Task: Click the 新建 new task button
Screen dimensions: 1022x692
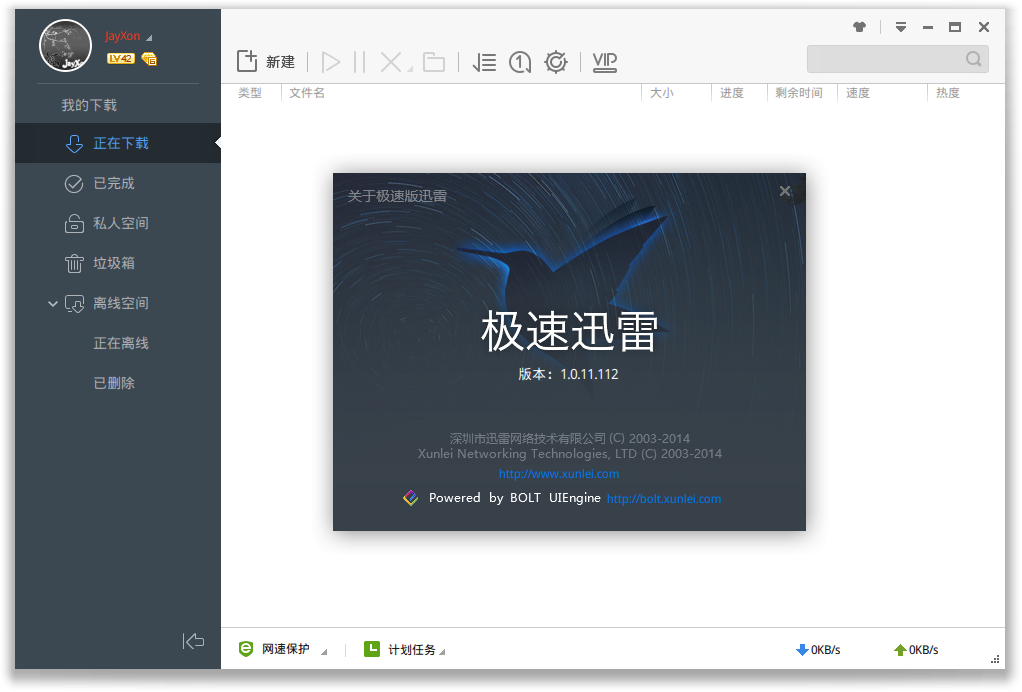Action: pyautogui.click(x=266, y=62)
